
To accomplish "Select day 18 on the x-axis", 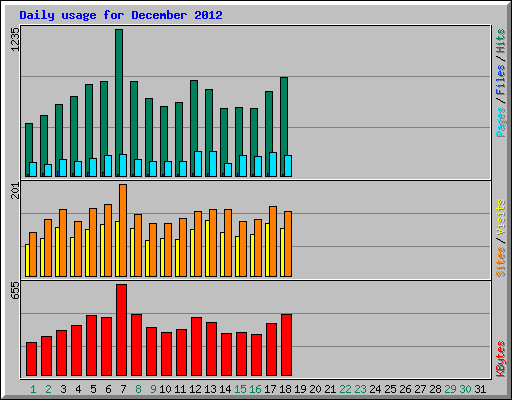I will coord(285,389).
